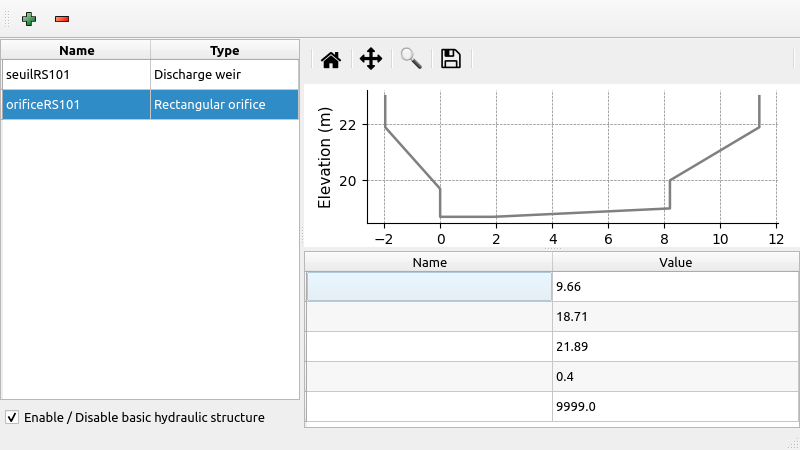Select the orificeRS101 structure name
Image resolution: width=800 pixels, height=450 pixels.
click(x=76, y=104)
